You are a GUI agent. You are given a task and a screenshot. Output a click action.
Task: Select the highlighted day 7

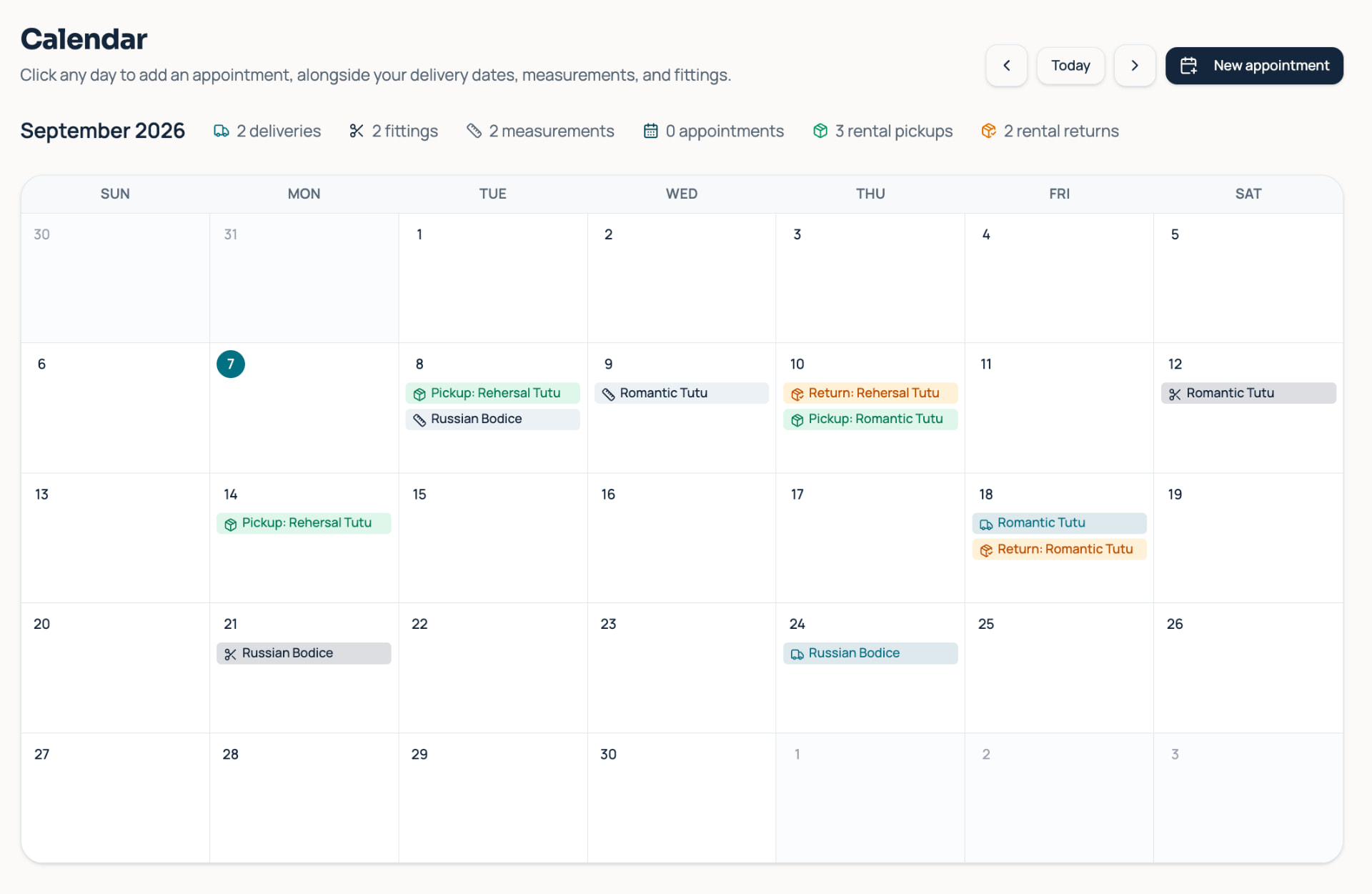point(231,364)
